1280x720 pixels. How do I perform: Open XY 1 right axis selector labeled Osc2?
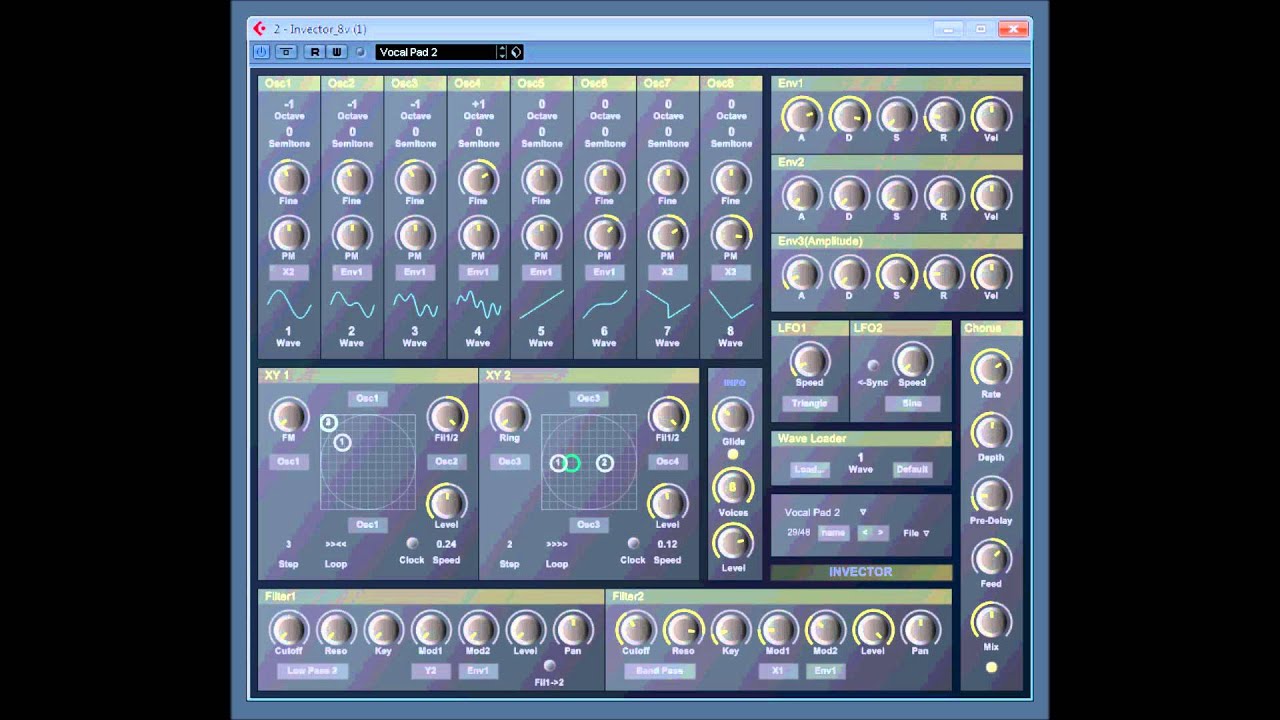(x=446, y=461)
